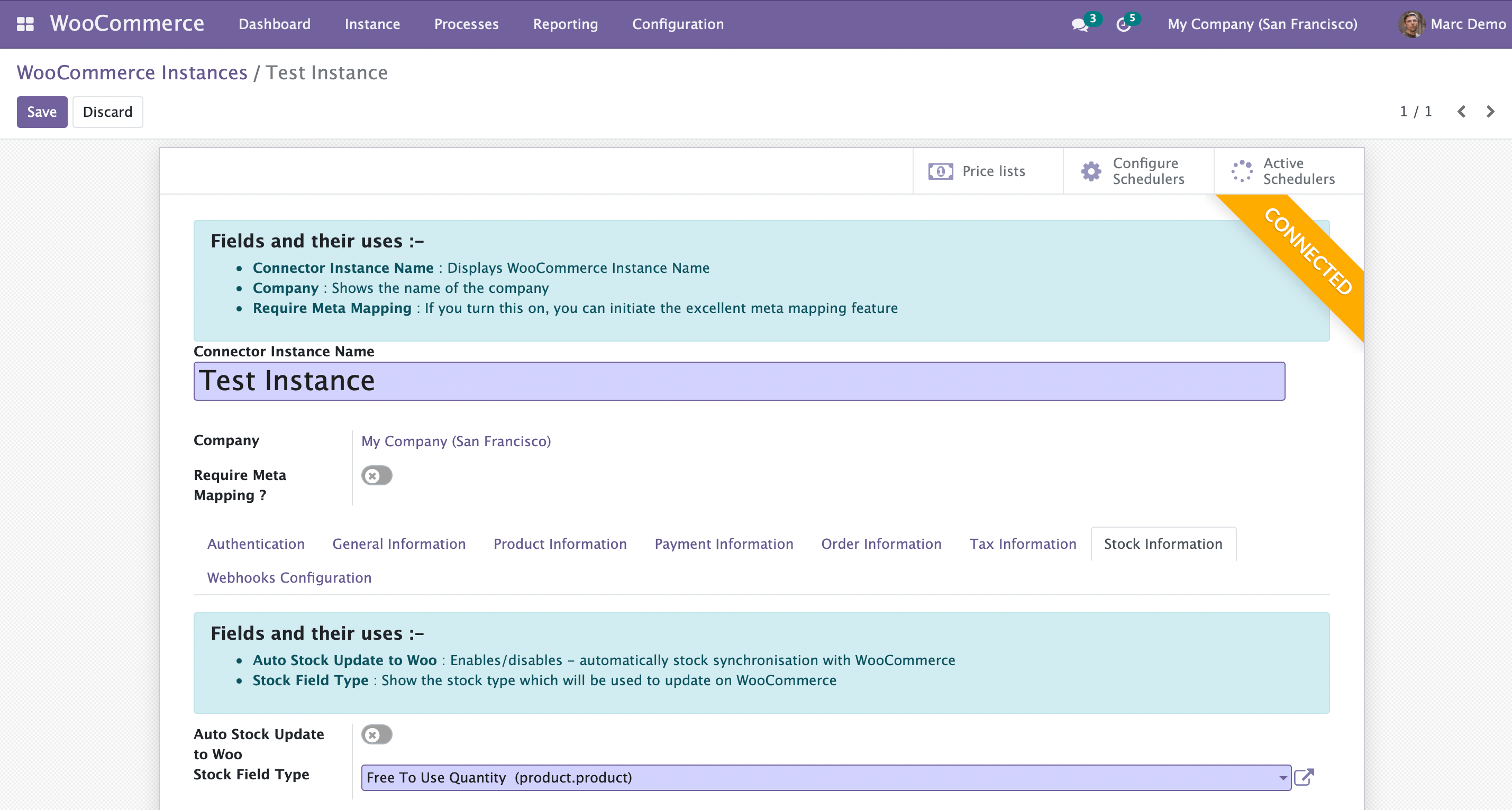Click the Configure Schedulers gear icon
This screenshot has width=1512, height=810.
[1091, 171]
